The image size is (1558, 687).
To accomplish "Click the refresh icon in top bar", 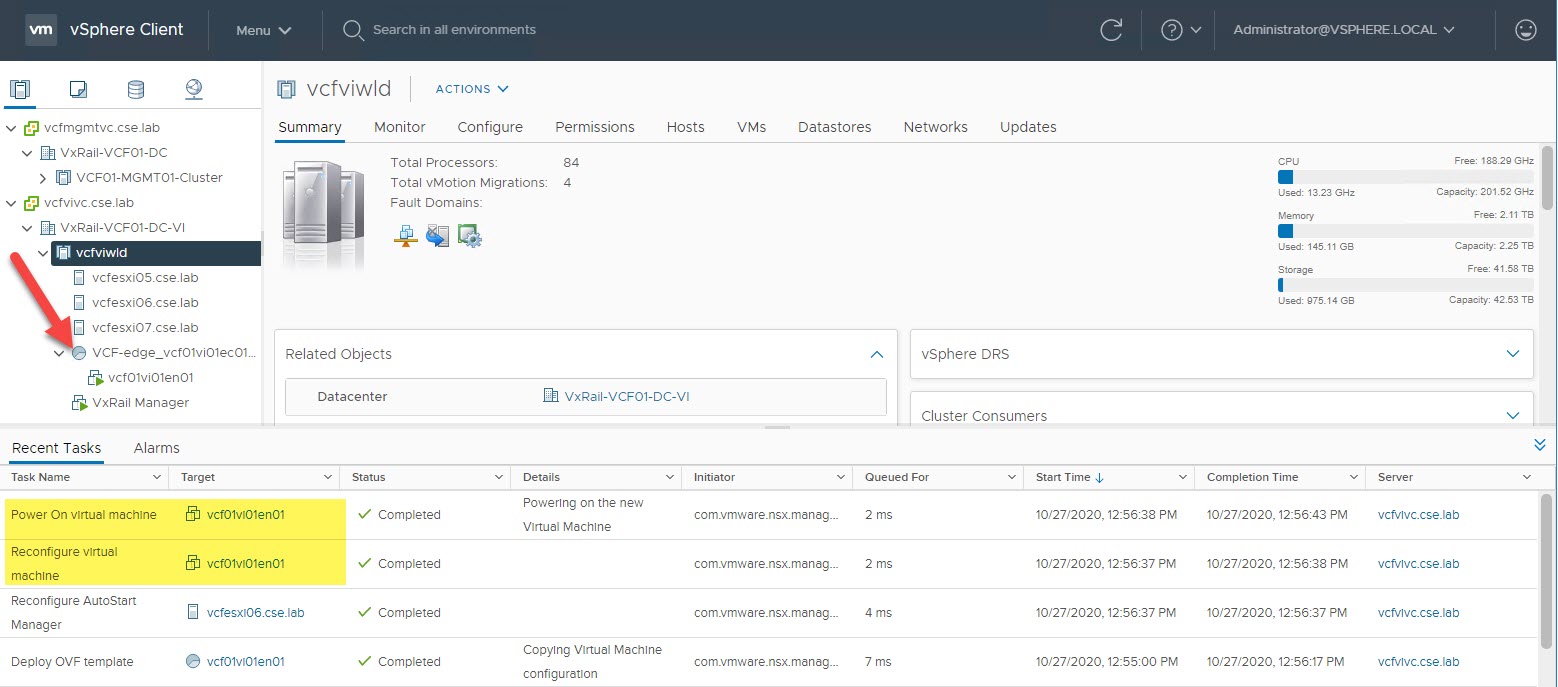I will 1111,30.
